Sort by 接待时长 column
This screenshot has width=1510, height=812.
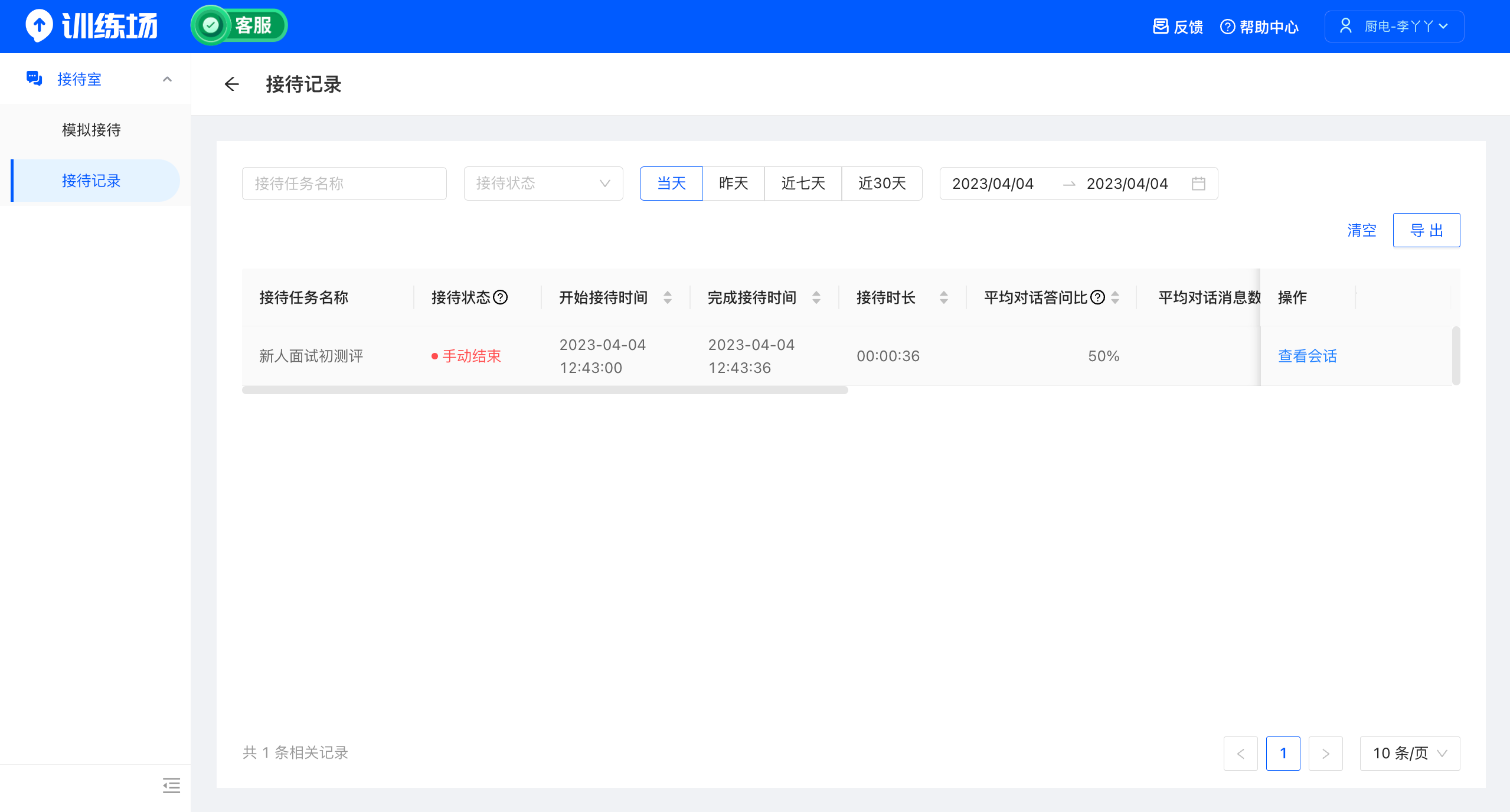coord(944,297)
